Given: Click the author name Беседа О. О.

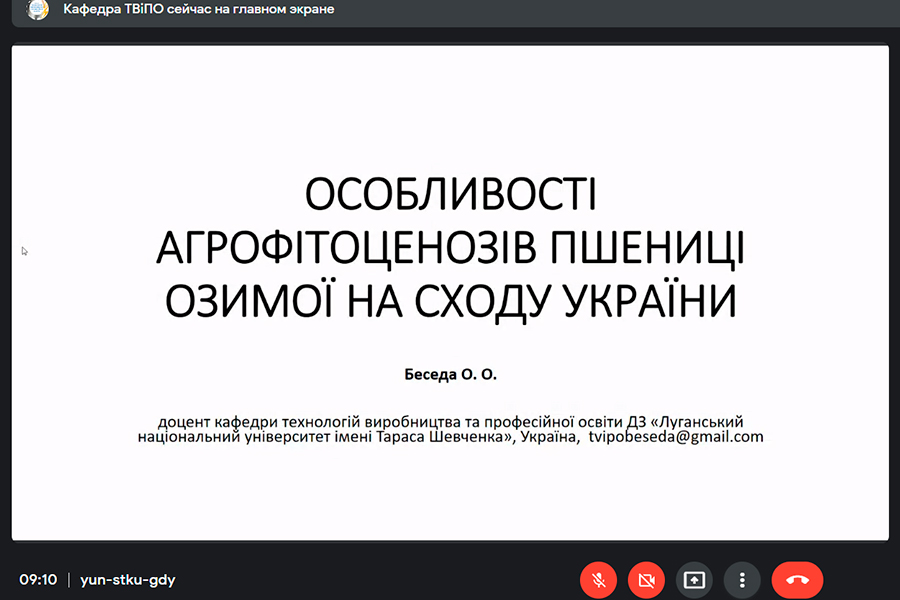Looking at the screenshot, I should tap(449, 375).
